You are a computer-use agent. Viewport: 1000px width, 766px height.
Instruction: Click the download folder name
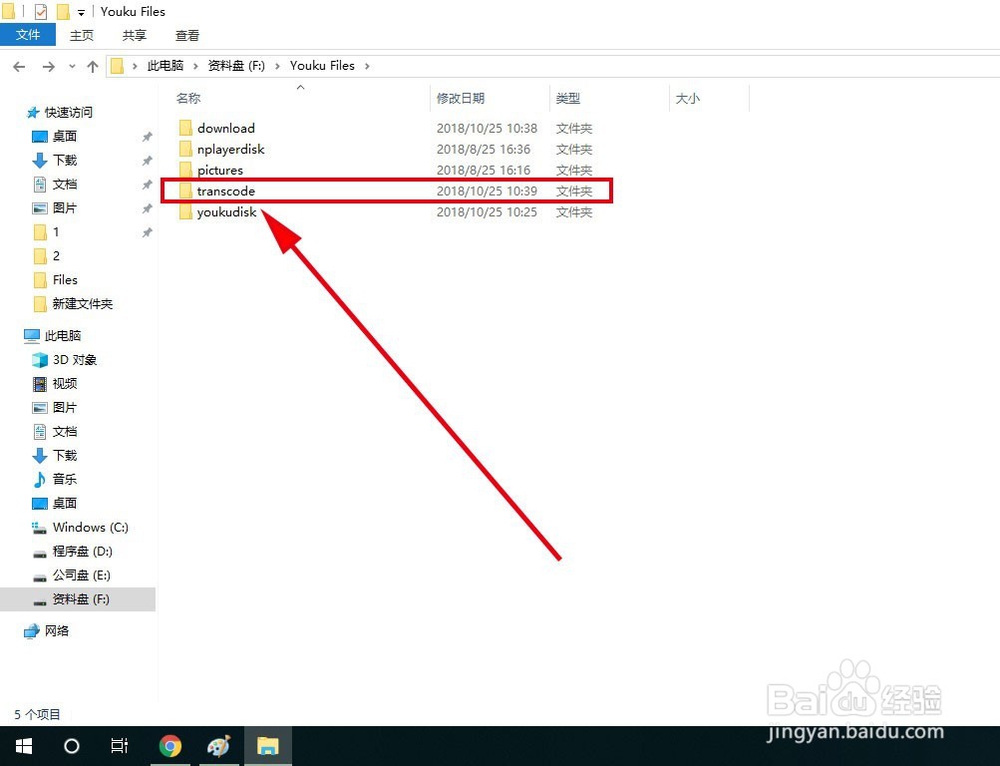(x=226, y=128)
